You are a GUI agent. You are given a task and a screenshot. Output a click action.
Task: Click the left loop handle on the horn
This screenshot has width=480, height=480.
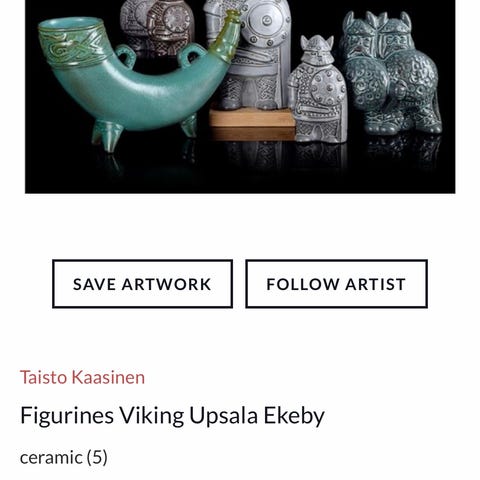coord(125,56)
